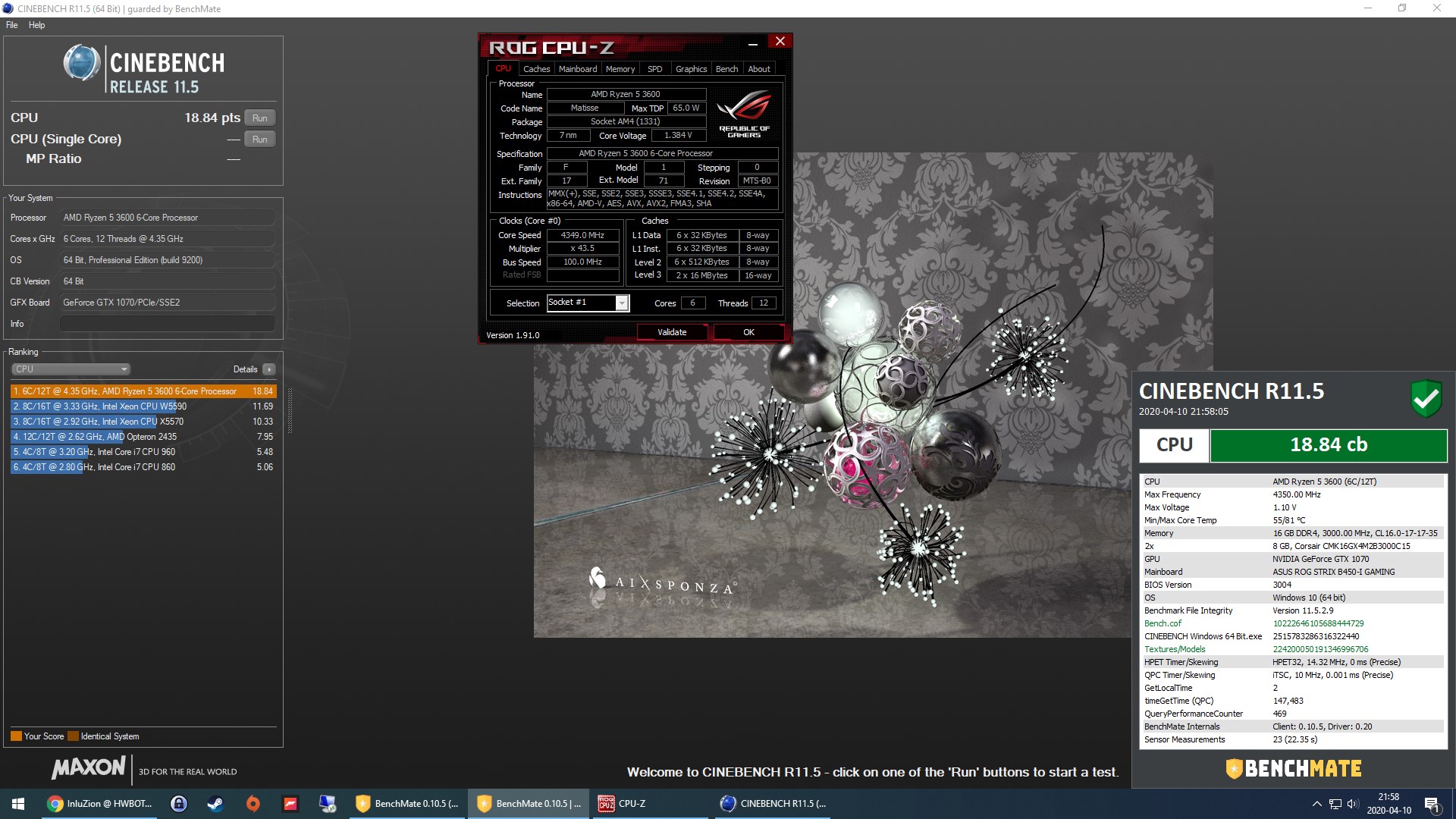
Task: Minimize the Cinebench main window
Action: click(x=1368, y=8)
